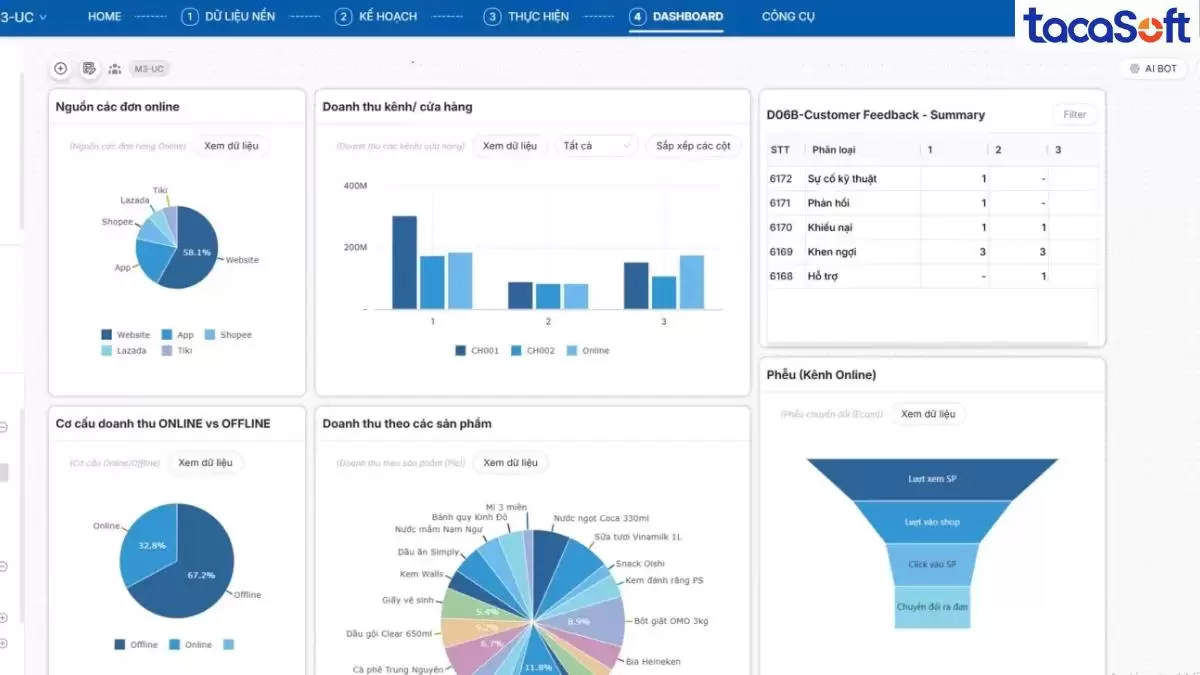Screen dimensions: 1200x675
Task: Open the Sắp xếp các cột options
Action: tap(693, 146)
